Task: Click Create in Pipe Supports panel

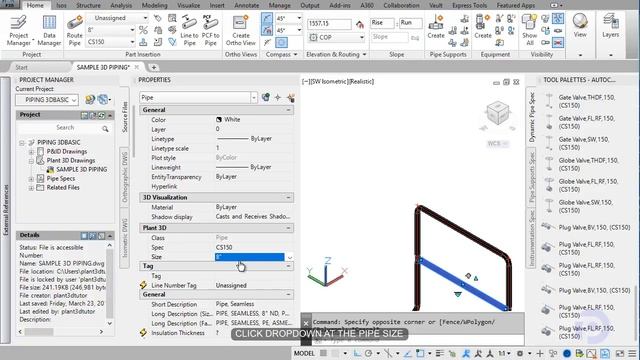Action: click(x=436, y=27)
